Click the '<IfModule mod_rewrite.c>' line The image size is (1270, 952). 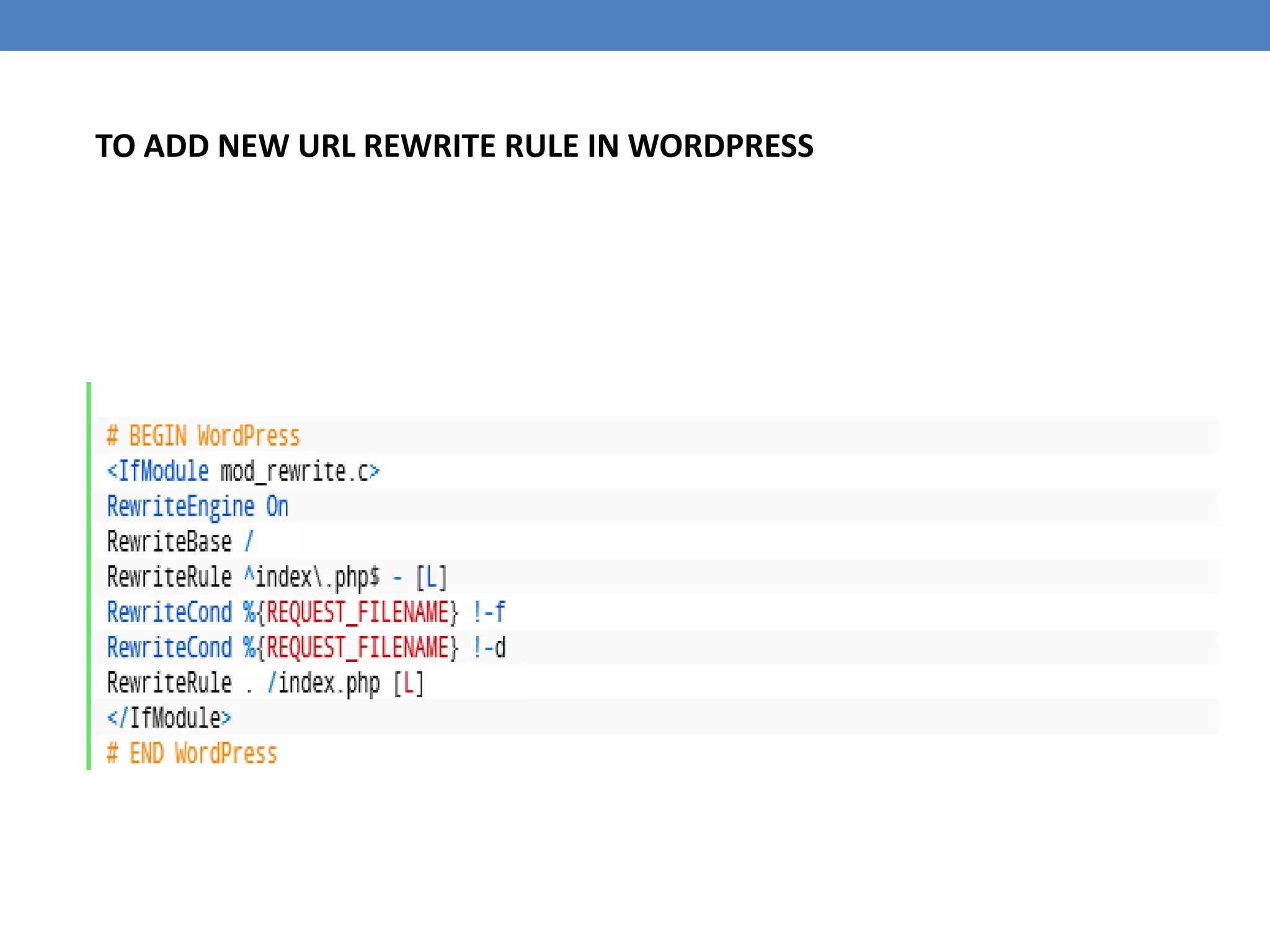click(x=243, y=471)
